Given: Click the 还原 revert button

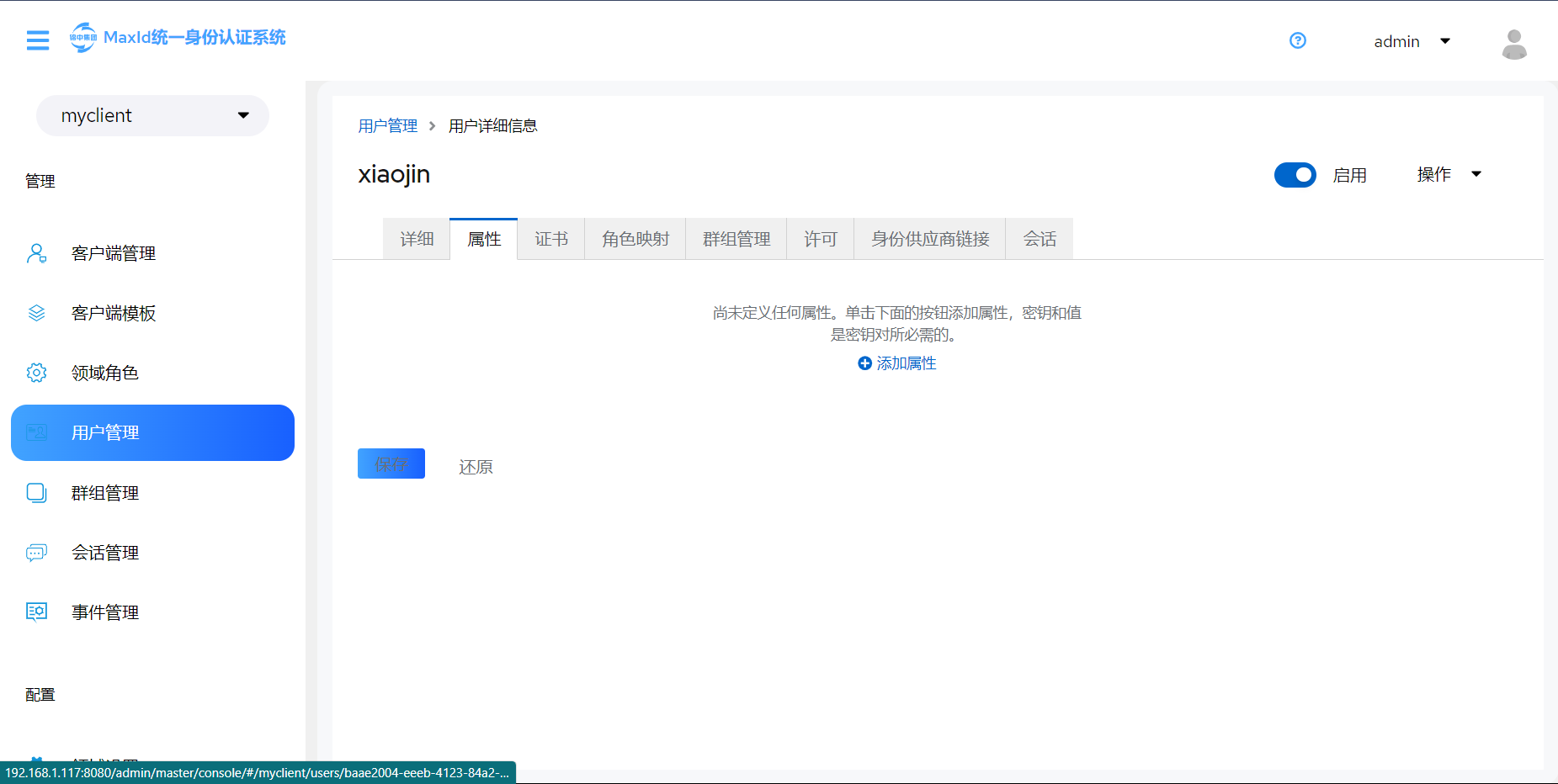Looking at the screenshot, I should [x=476, y=467].
